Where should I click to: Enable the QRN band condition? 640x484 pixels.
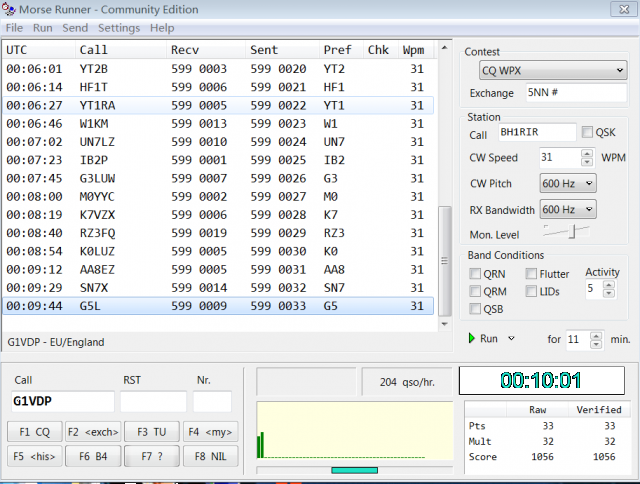tap(475, 273)
